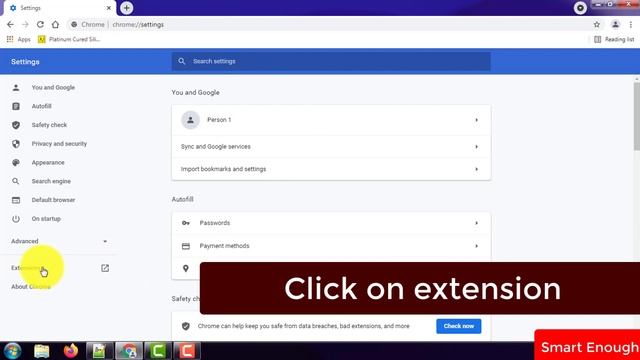Open Import bookmarks and settings
Screen dimensions: 640x360
[x=331, y=169]
